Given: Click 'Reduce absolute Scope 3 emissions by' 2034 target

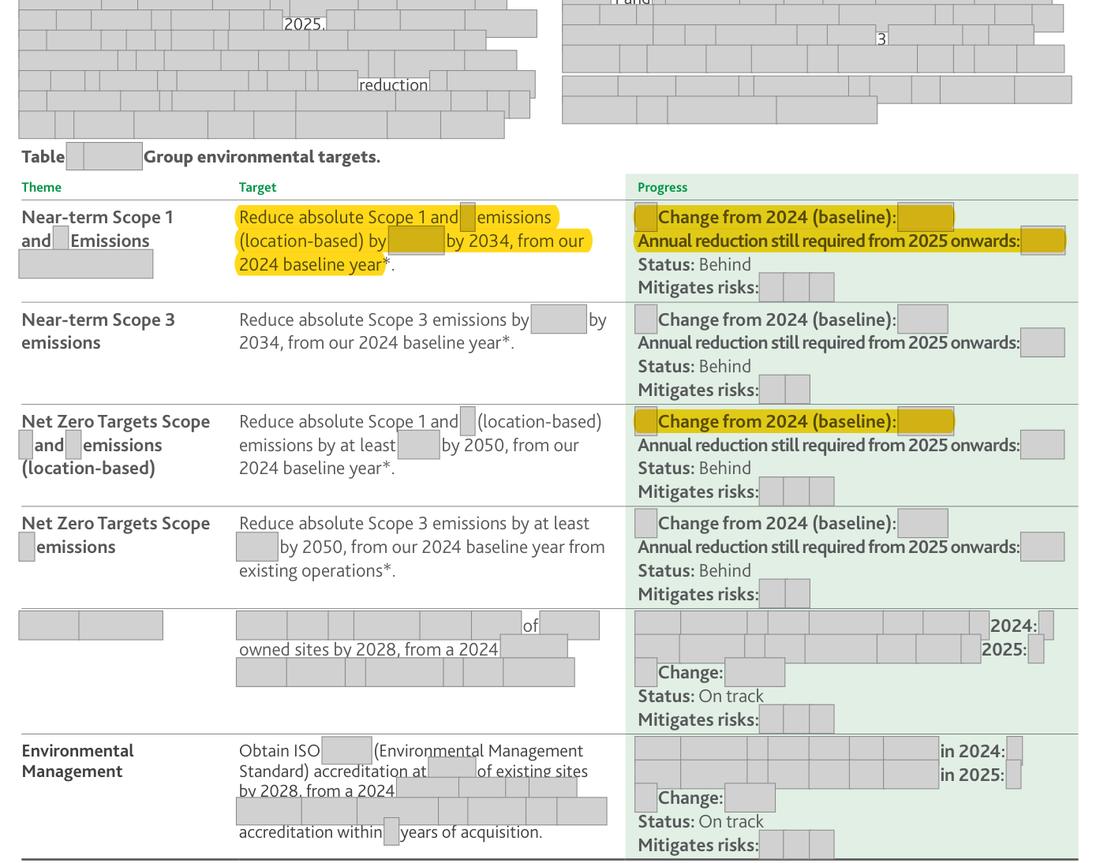Looking at the screenshot, I should pyautogui.click(x=384, y=320).
